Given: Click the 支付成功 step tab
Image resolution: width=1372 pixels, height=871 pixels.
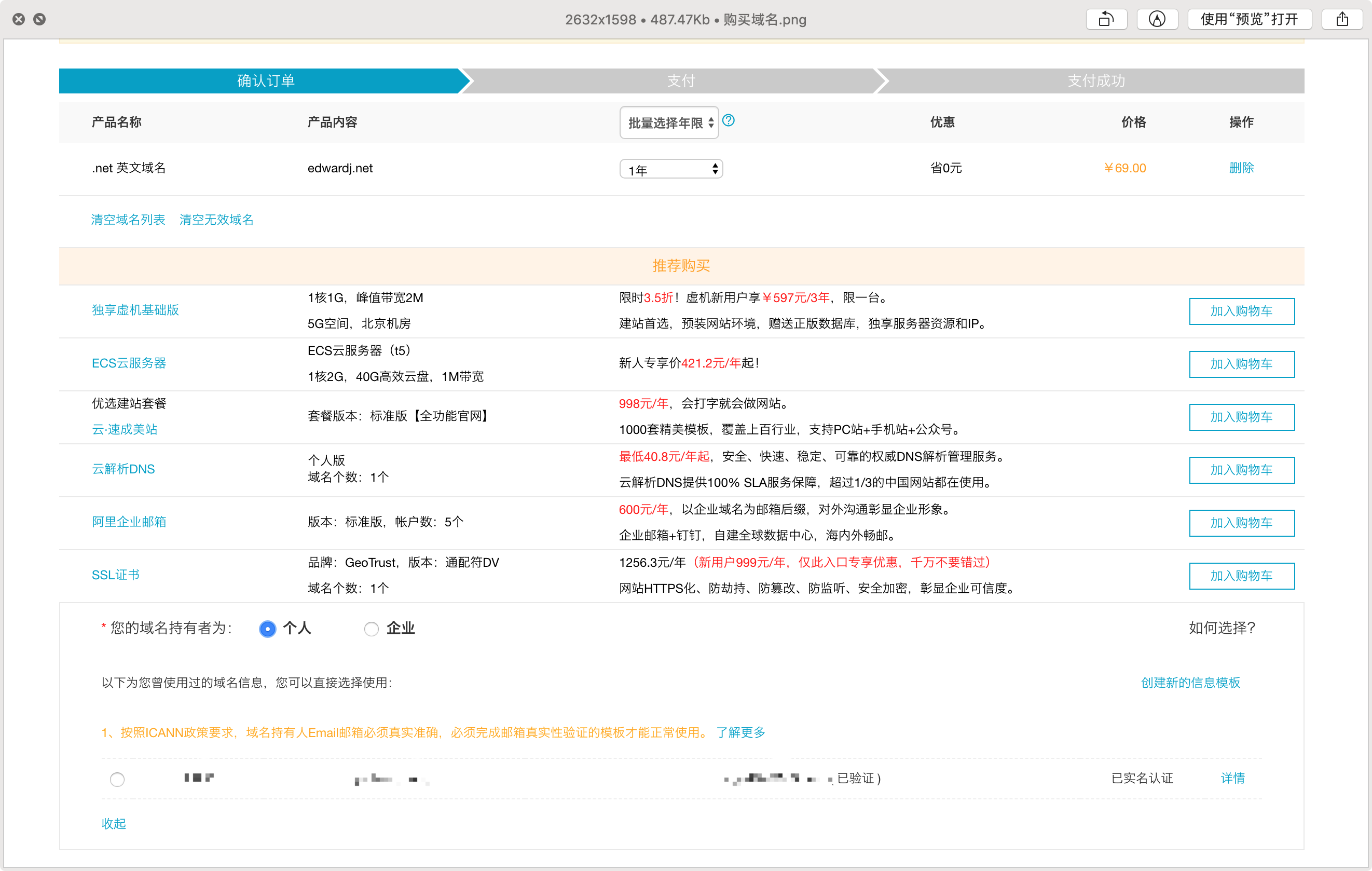Looking at the screenshot, I should click(1095, 81).
